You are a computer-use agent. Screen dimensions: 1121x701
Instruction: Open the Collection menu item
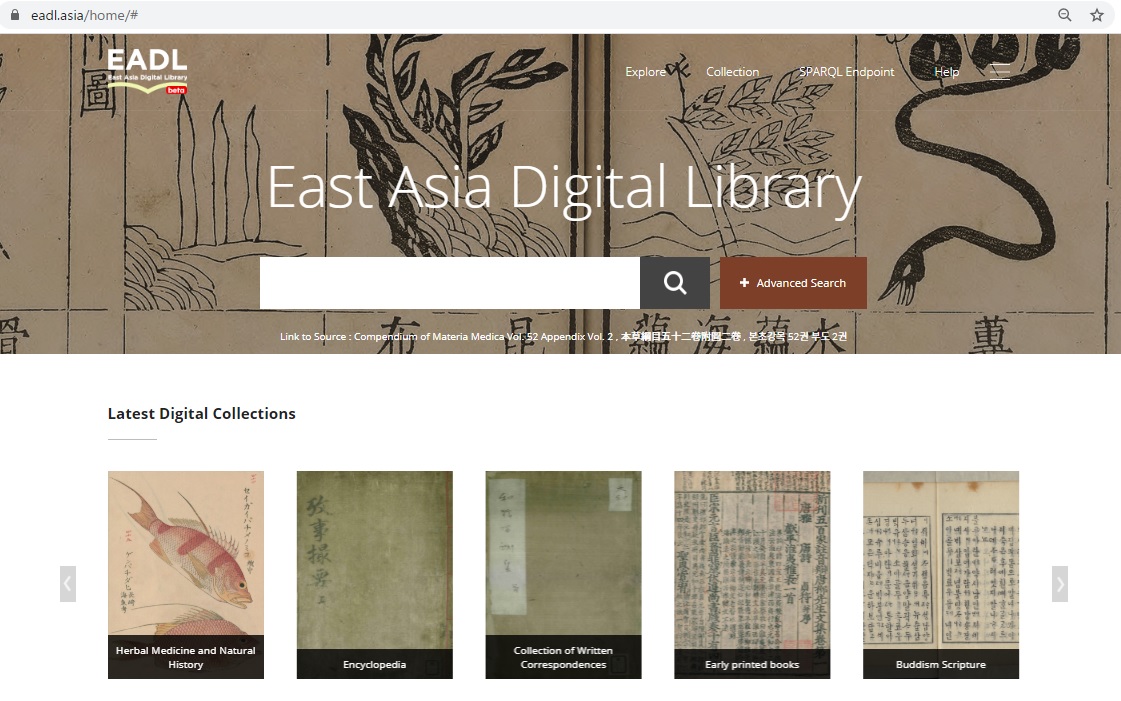(732, 72)
